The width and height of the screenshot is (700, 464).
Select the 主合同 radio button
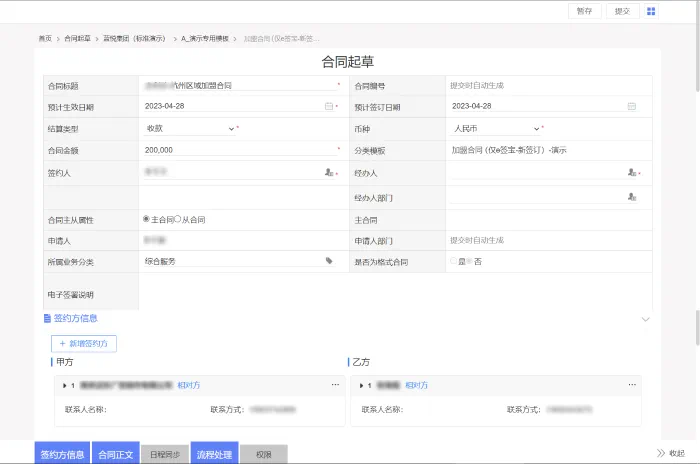[x=147, y=219]
